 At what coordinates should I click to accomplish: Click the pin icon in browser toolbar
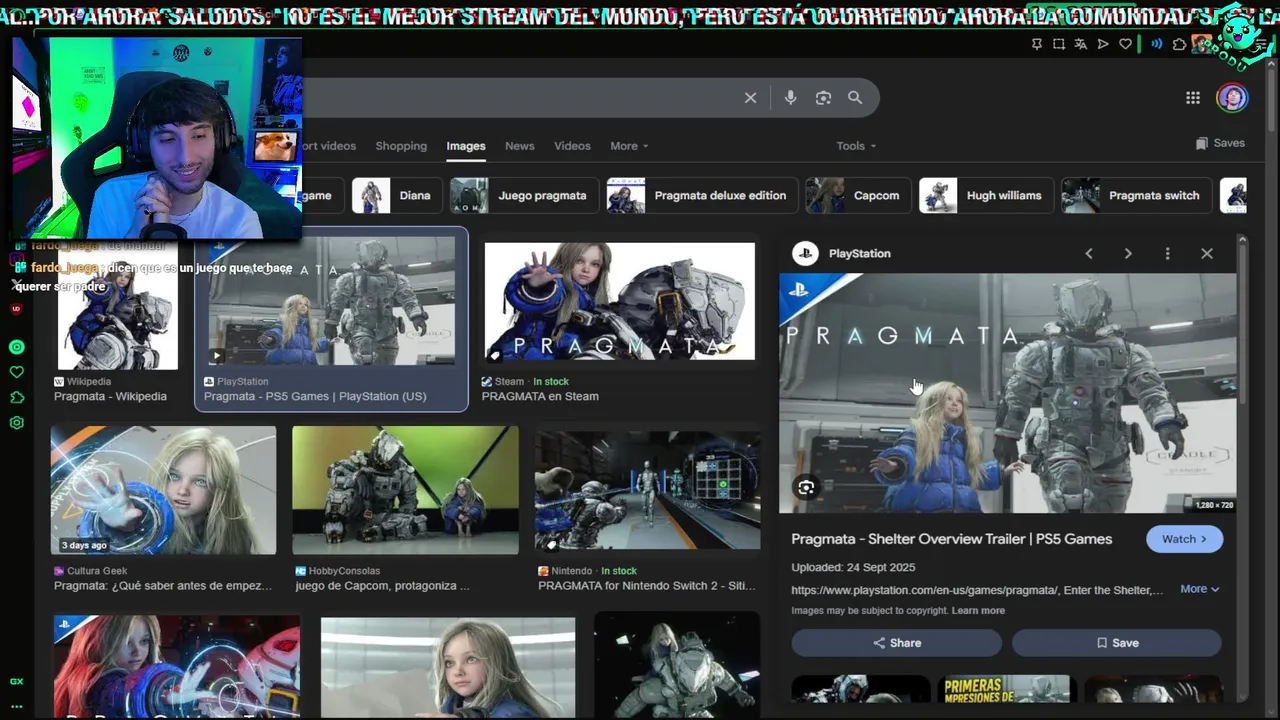click(1037, 44)
